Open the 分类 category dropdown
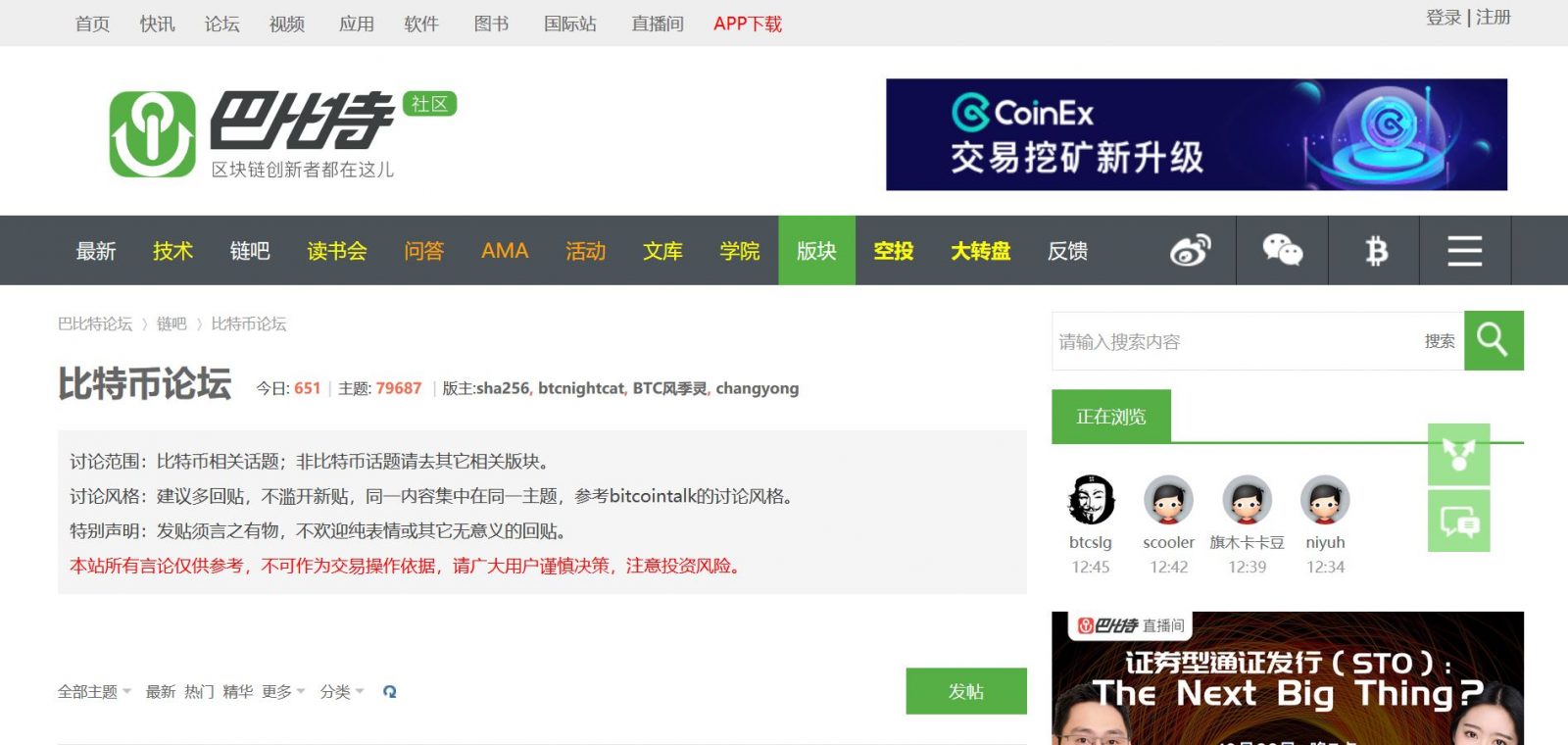The height and width of the screenshot is (745, 1568). click(341, 692)
